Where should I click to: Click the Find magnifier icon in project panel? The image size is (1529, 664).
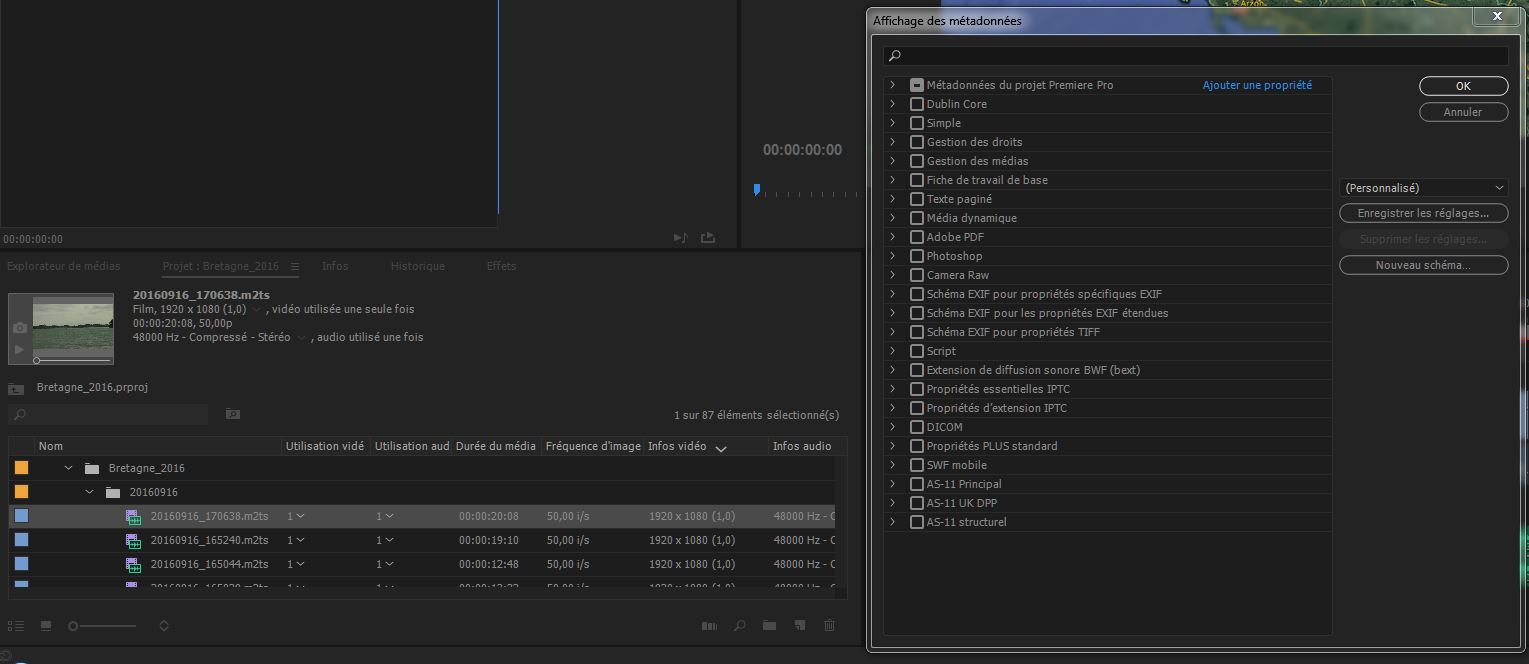[x=740, y=626]
